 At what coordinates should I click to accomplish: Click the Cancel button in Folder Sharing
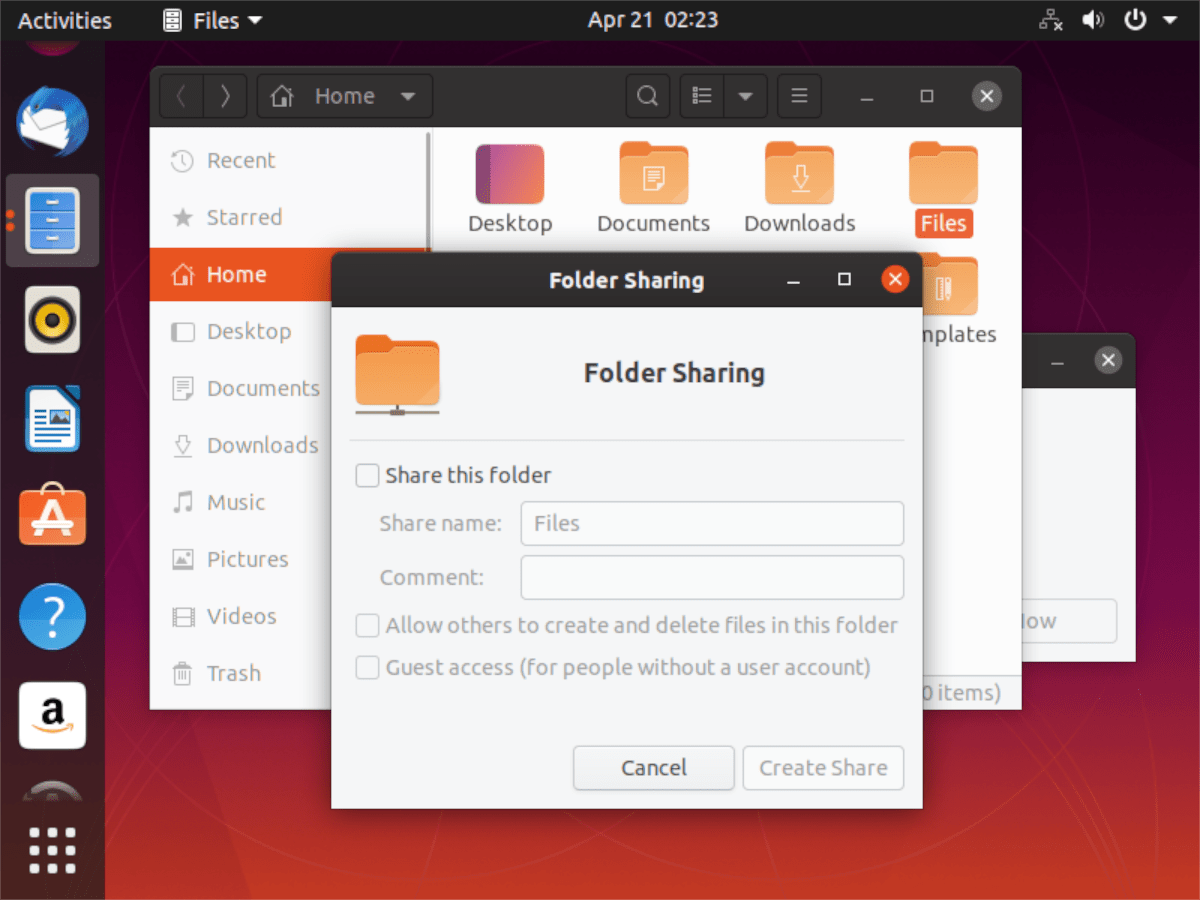pyautogui.click(x=653, y=768)
